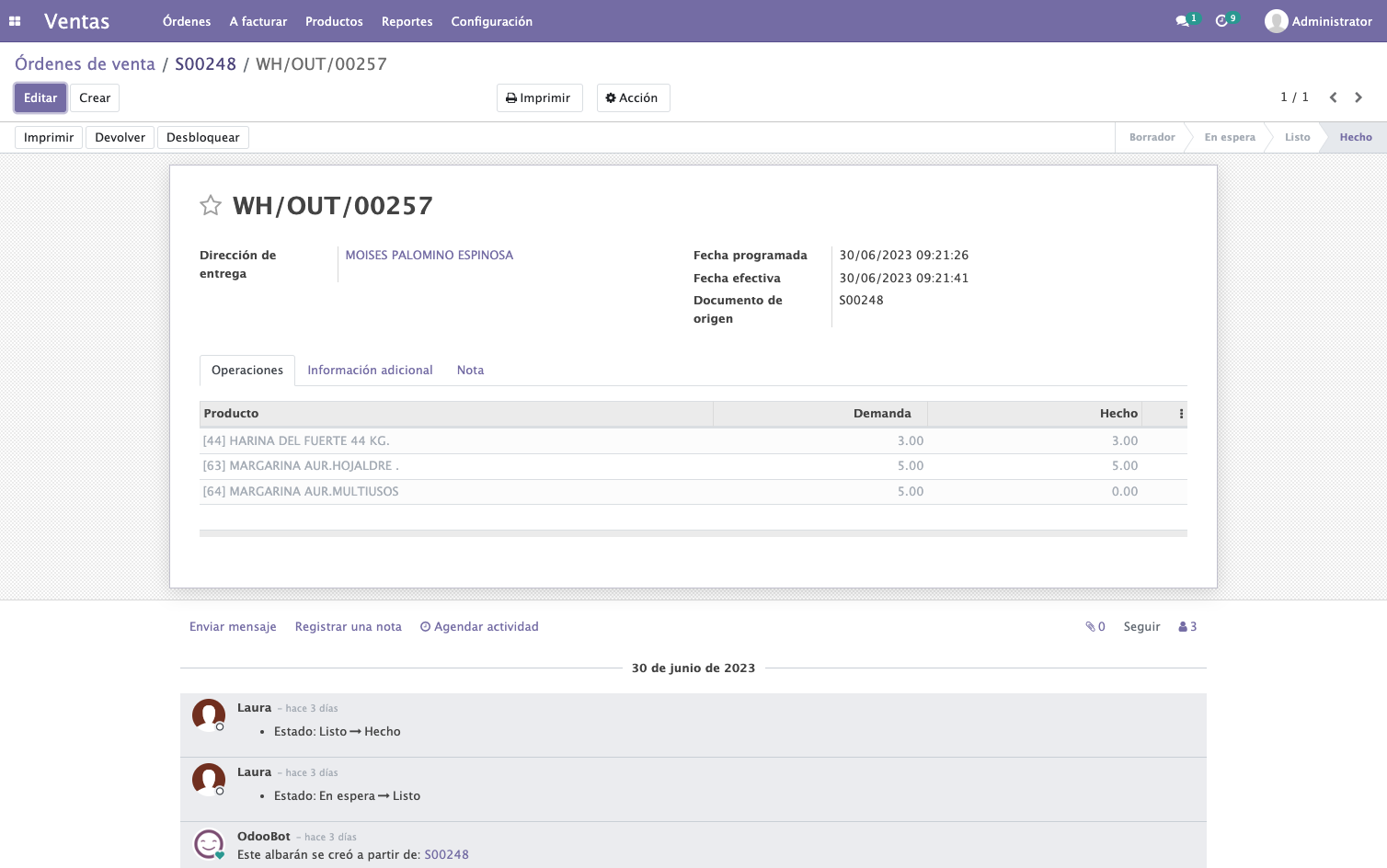Click OdooBot avatar in chatter
This screenshot has width=1387, height=868.
[209, 843]
